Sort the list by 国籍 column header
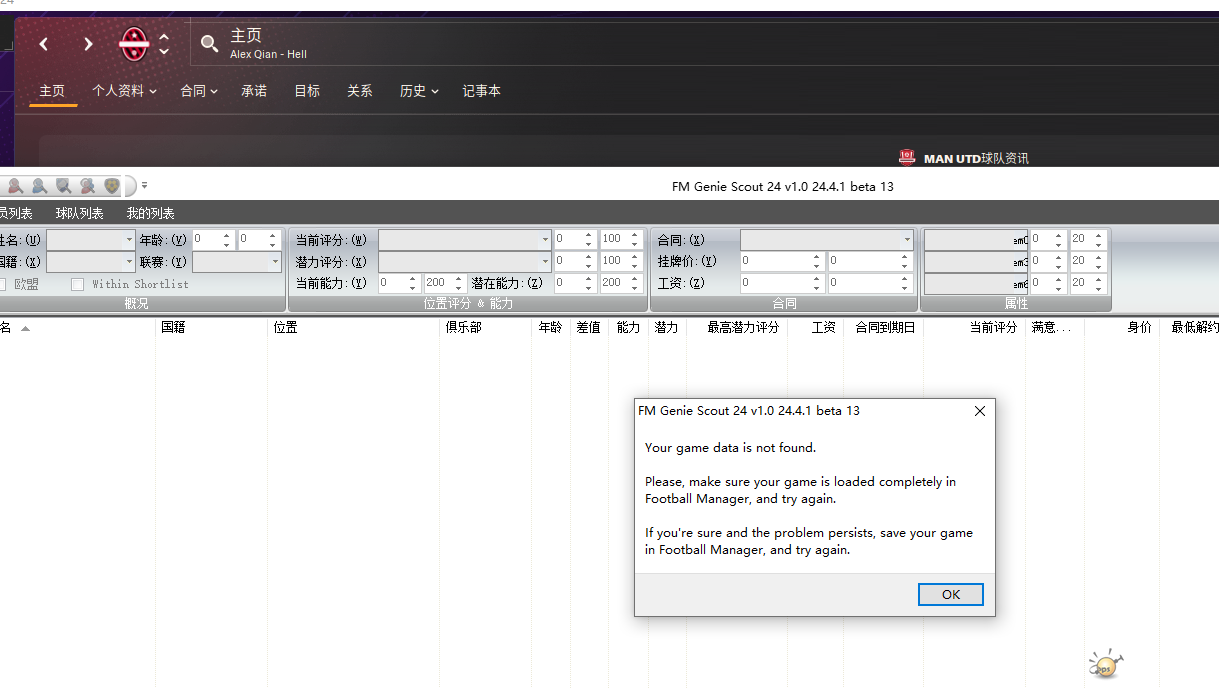The image size is (1219, 688). [173, 327]
